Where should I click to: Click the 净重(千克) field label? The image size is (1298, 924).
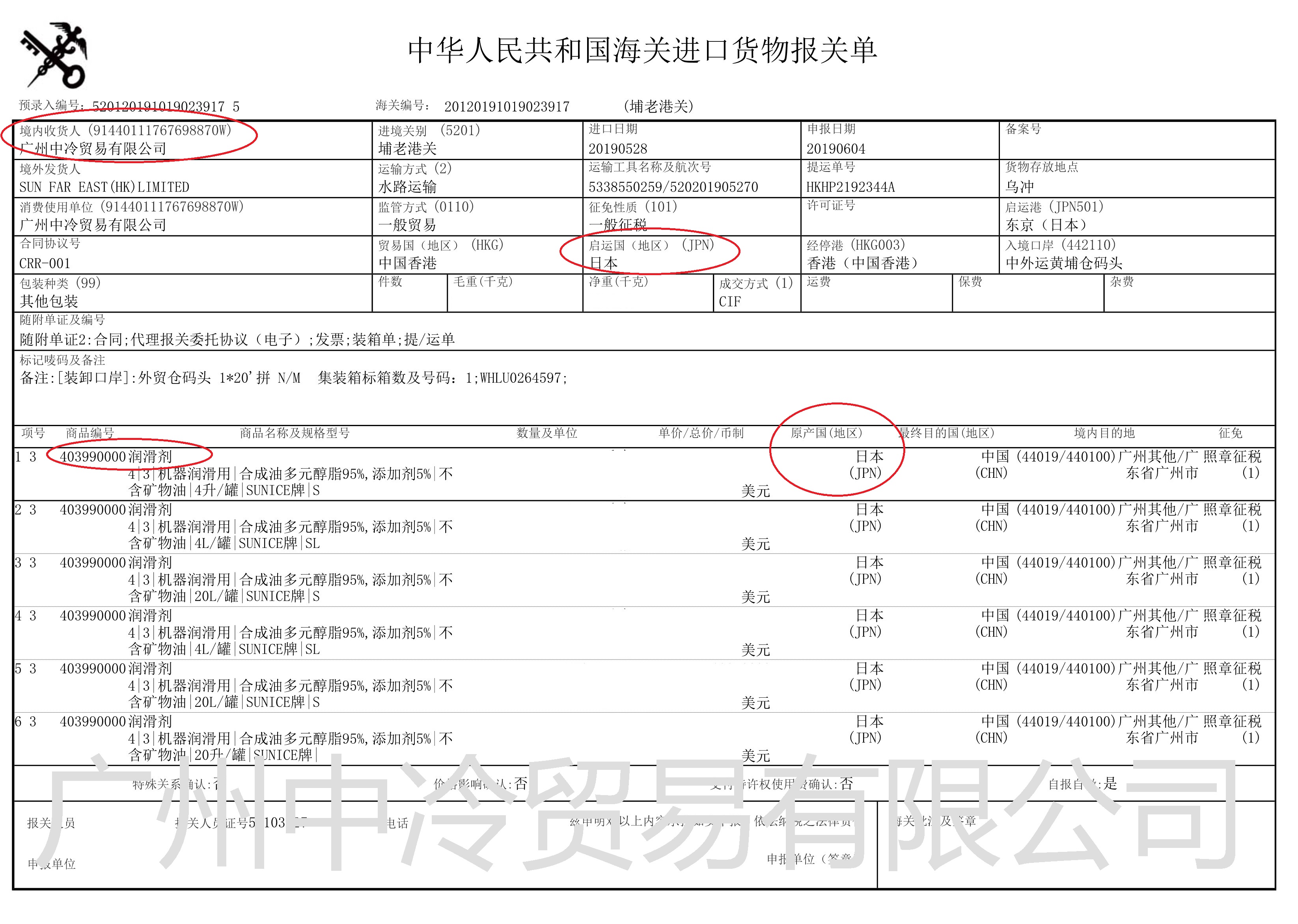point(619,281)
